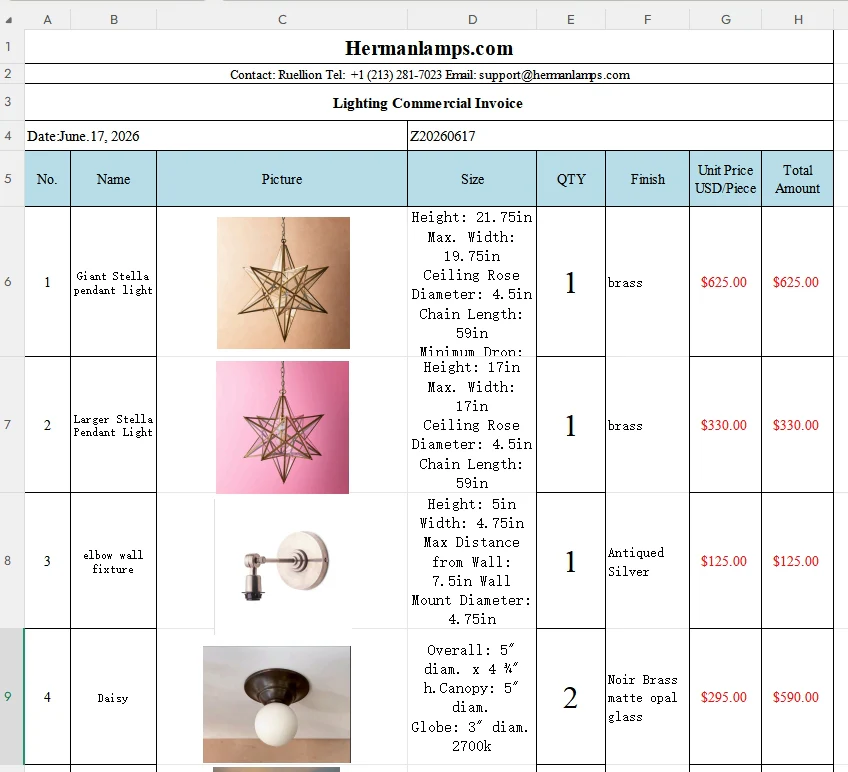This screenshot has height=772, width=848.
Task: Click the Finish header cell
Action: pos(647,179)
